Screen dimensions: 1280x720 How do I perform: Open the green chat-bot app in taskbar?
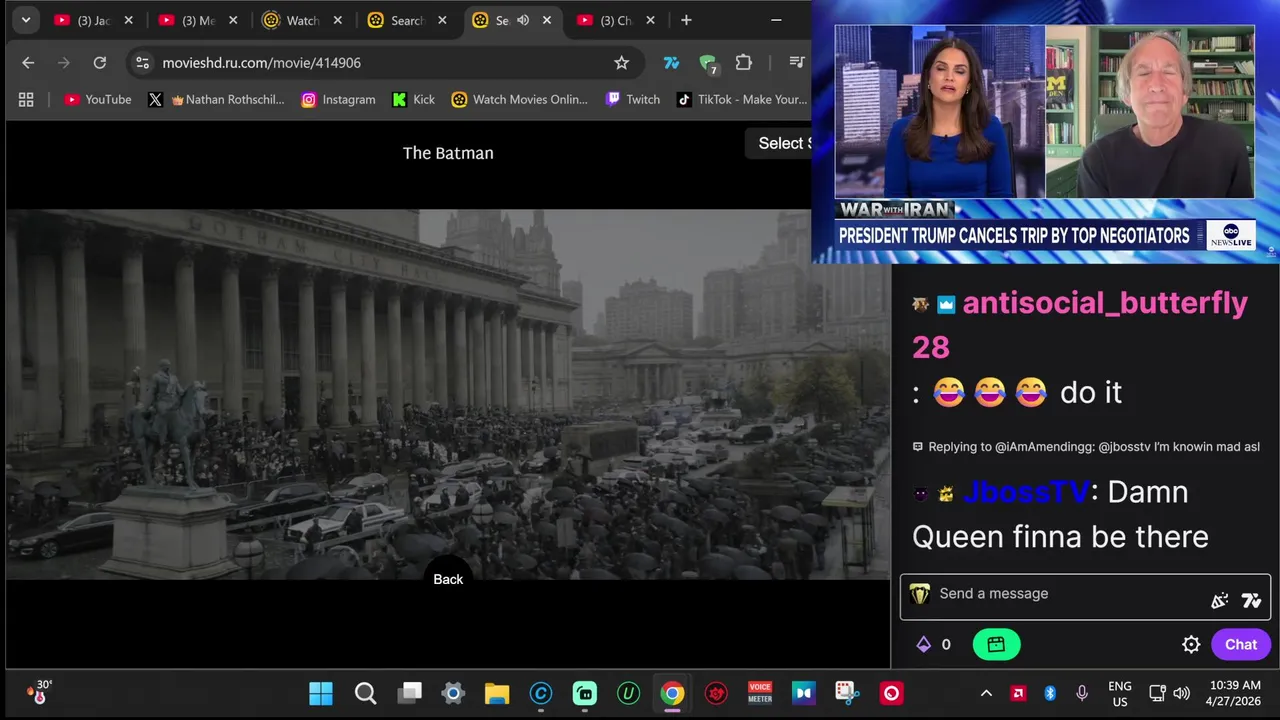tap(585, 693)
